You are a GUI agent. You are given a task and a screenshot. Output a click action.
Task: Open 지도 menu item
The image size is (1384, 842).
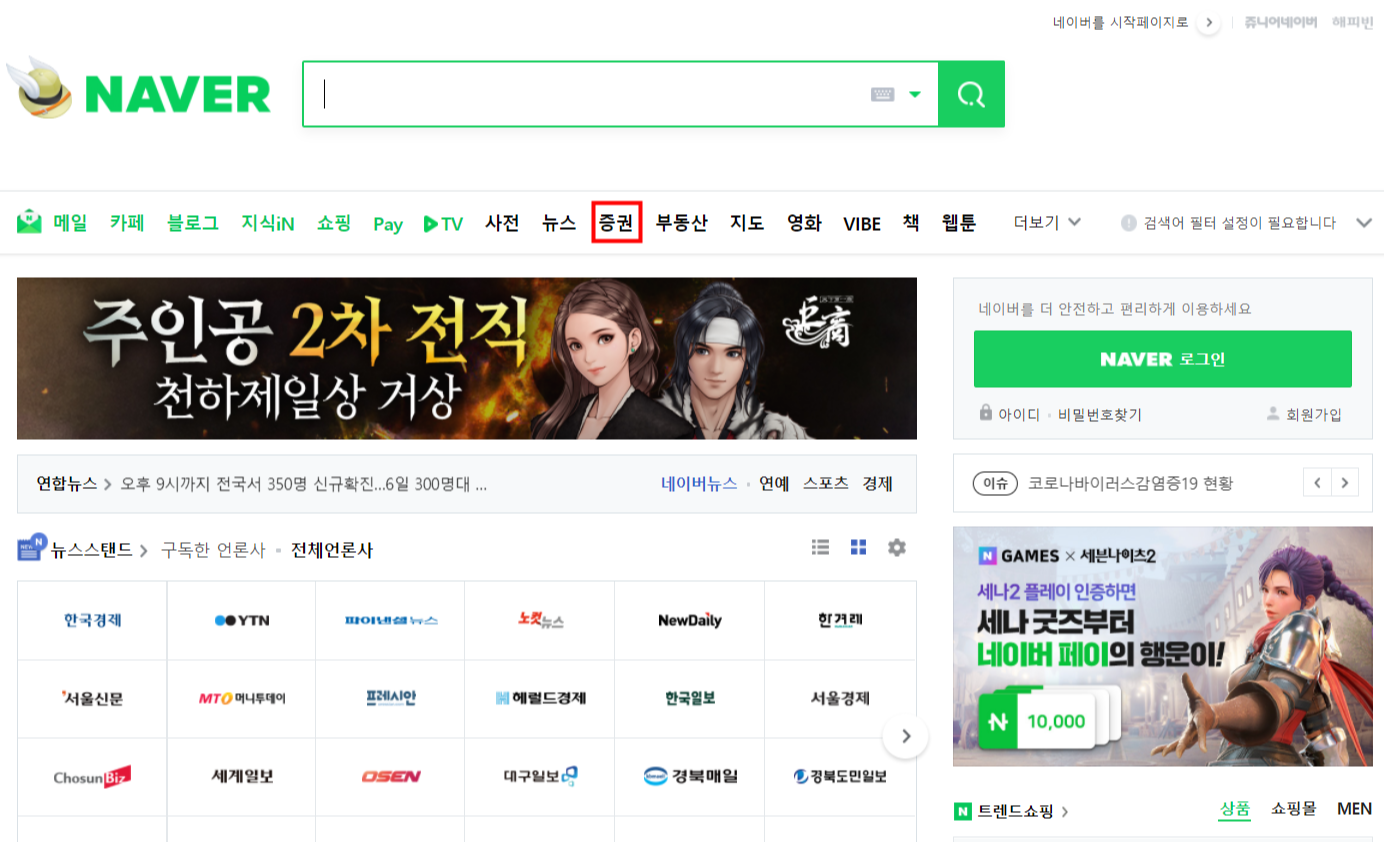[747, 223]
